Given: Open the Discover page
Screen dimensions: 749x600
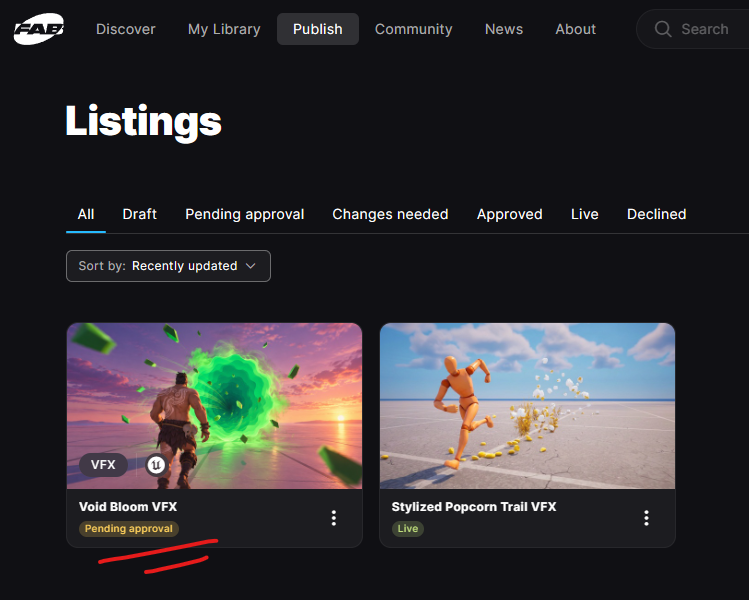Looking at the screenshot, I should [x=126, y=29].
